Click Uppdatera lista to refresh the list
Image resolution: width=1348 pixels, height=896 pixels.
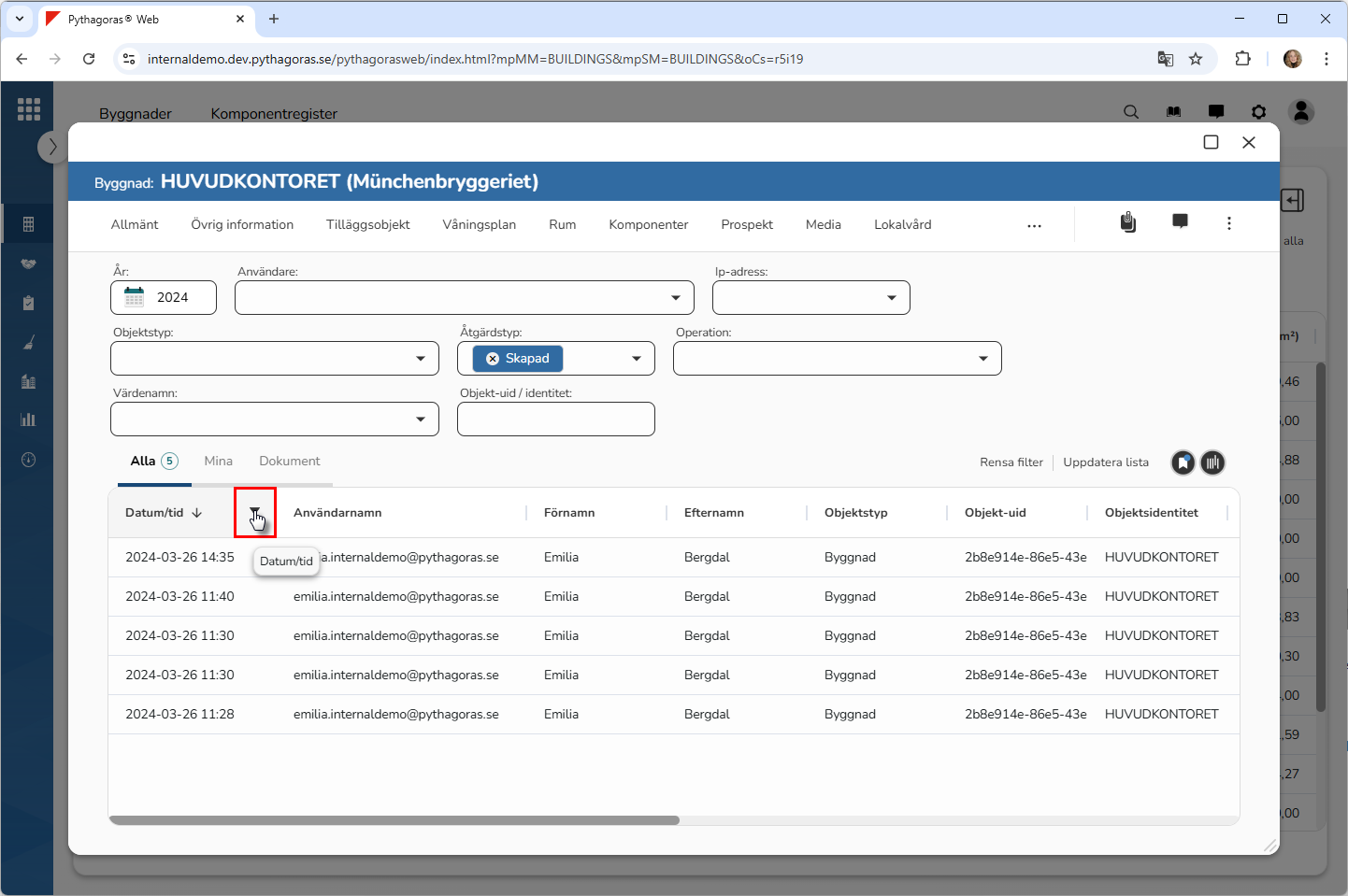click(1105, 462)
